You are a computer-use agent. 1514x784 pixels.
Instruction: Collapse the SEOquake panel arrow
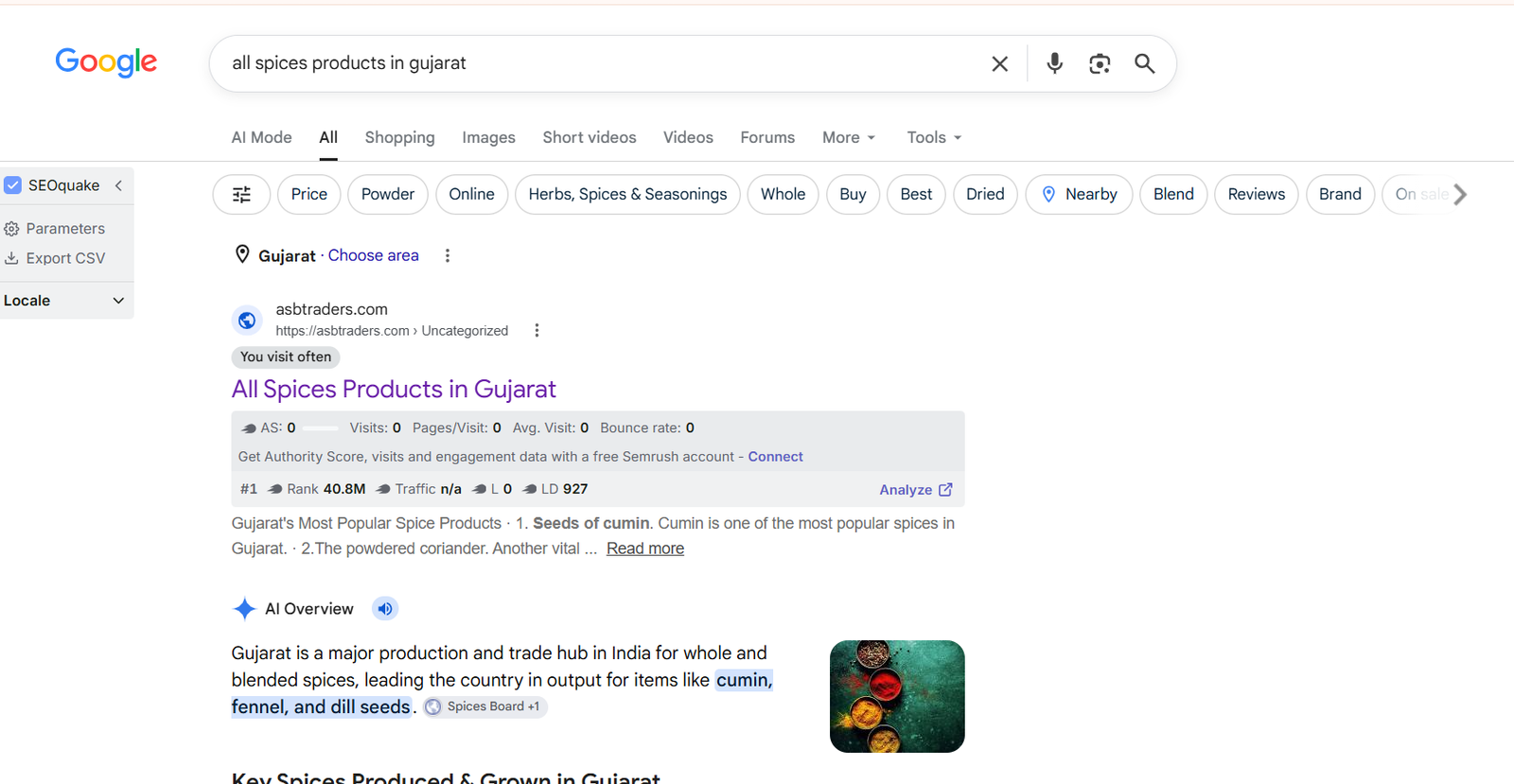coord(119,185)
